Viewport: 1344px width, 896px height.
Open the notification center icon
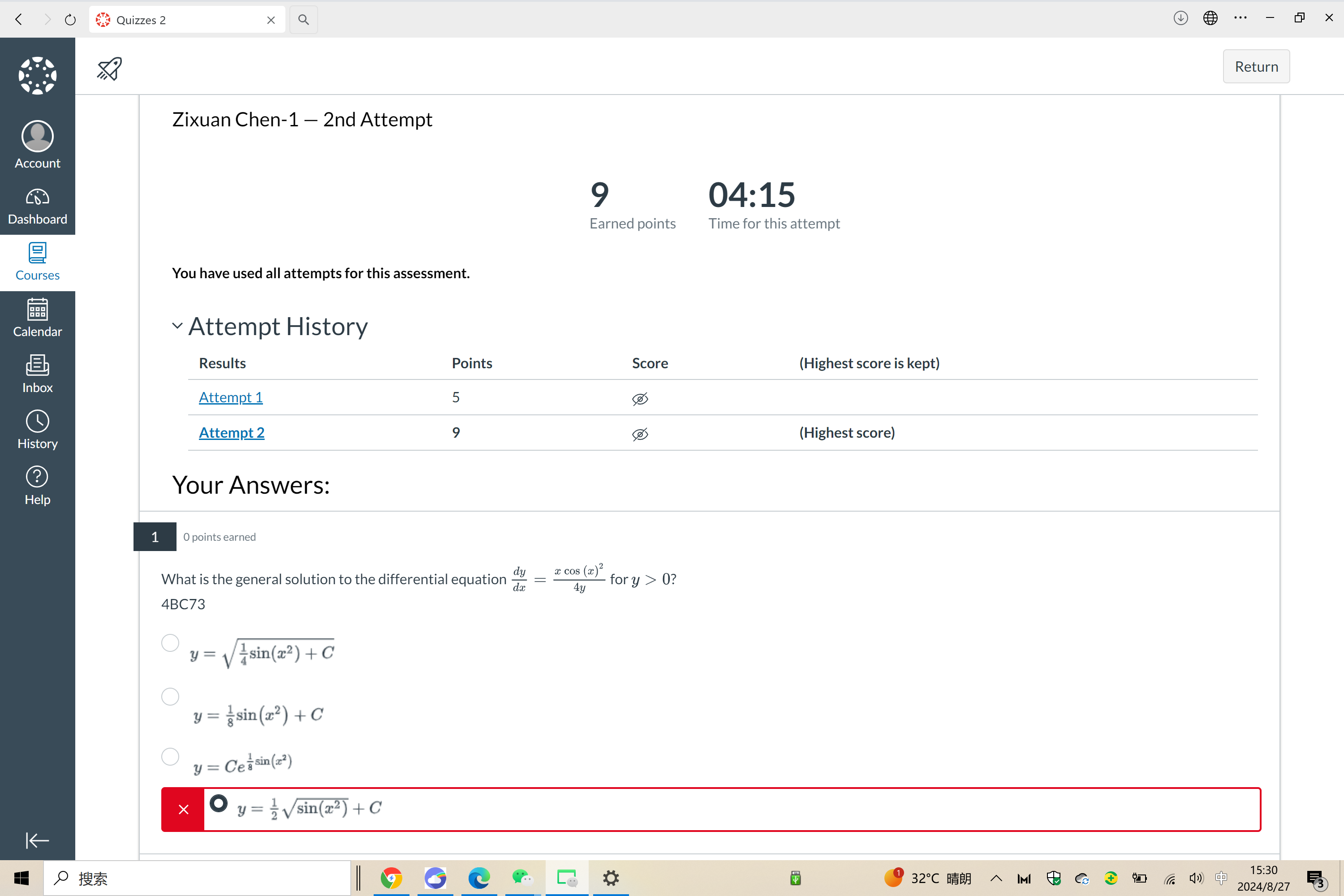1316,879
